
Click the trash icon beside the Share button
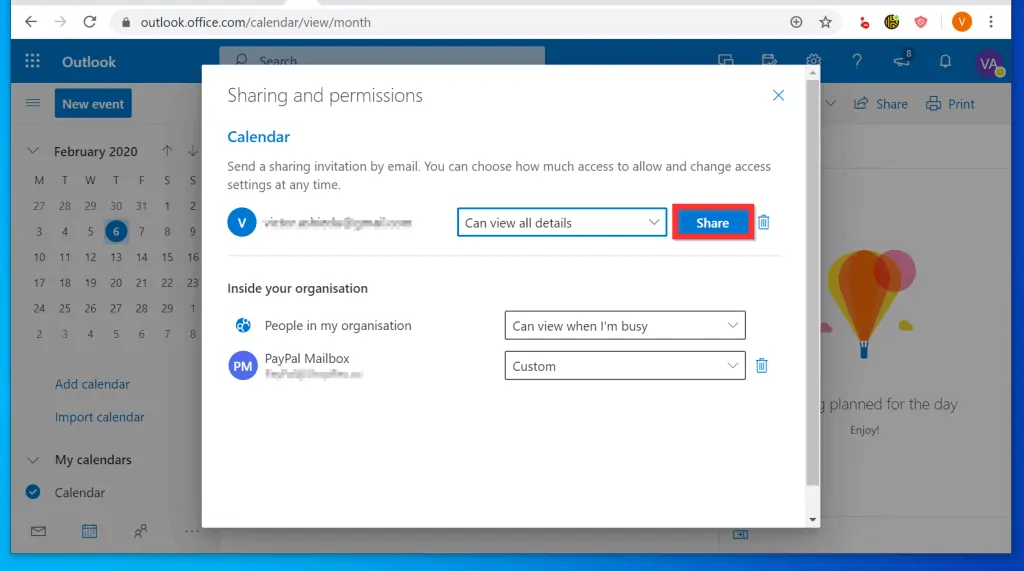pyautogui.click(x=763, y=222)
